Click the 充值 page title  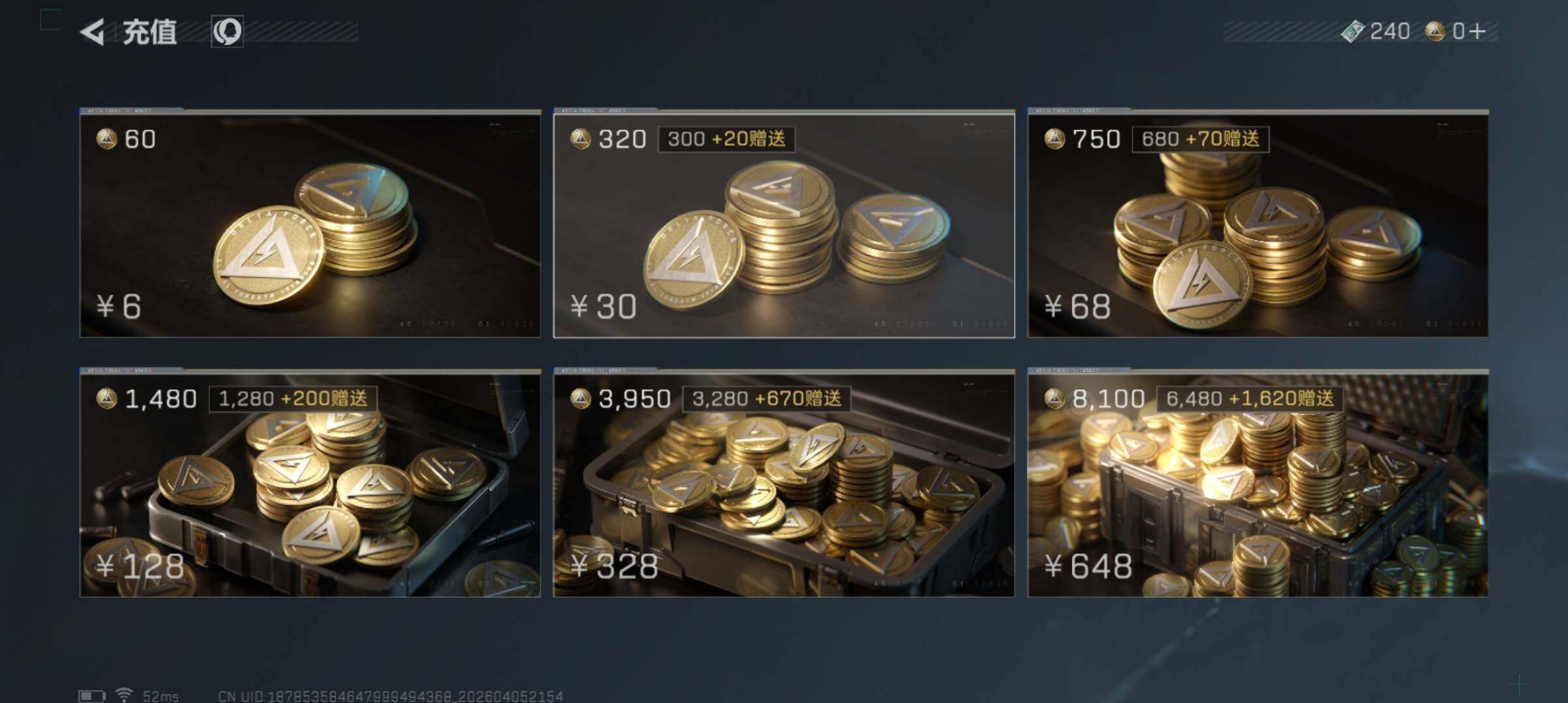(x=150, y=32)
